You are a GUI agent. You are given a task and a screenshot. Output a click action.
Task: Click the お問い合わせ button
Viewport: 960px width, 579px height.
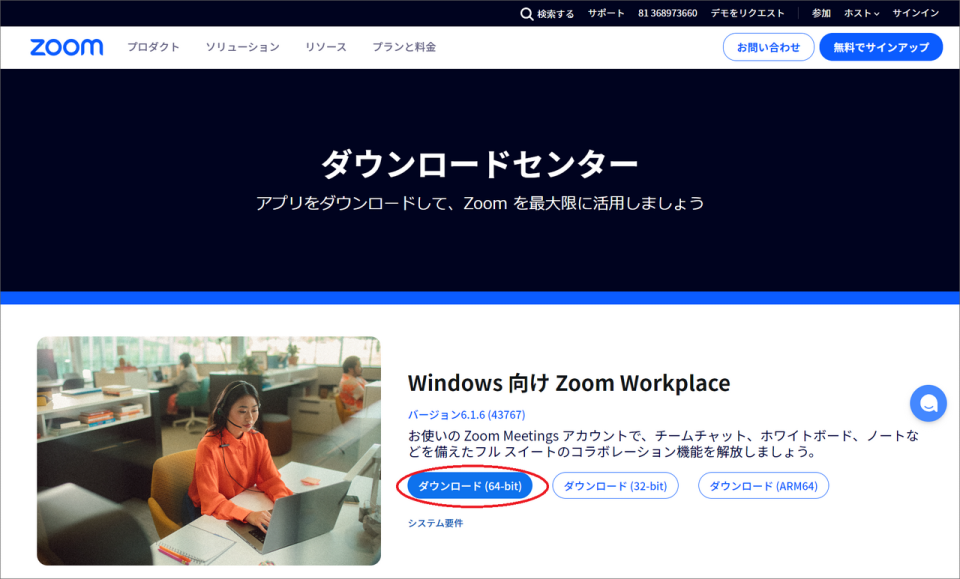pos(768,47)
